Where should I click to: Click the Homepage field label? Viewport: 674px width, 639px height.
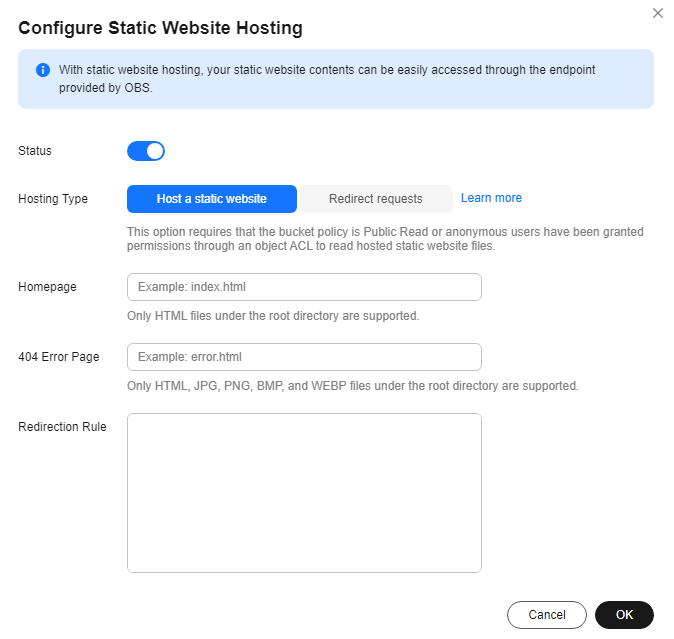(x=47, y=287)
